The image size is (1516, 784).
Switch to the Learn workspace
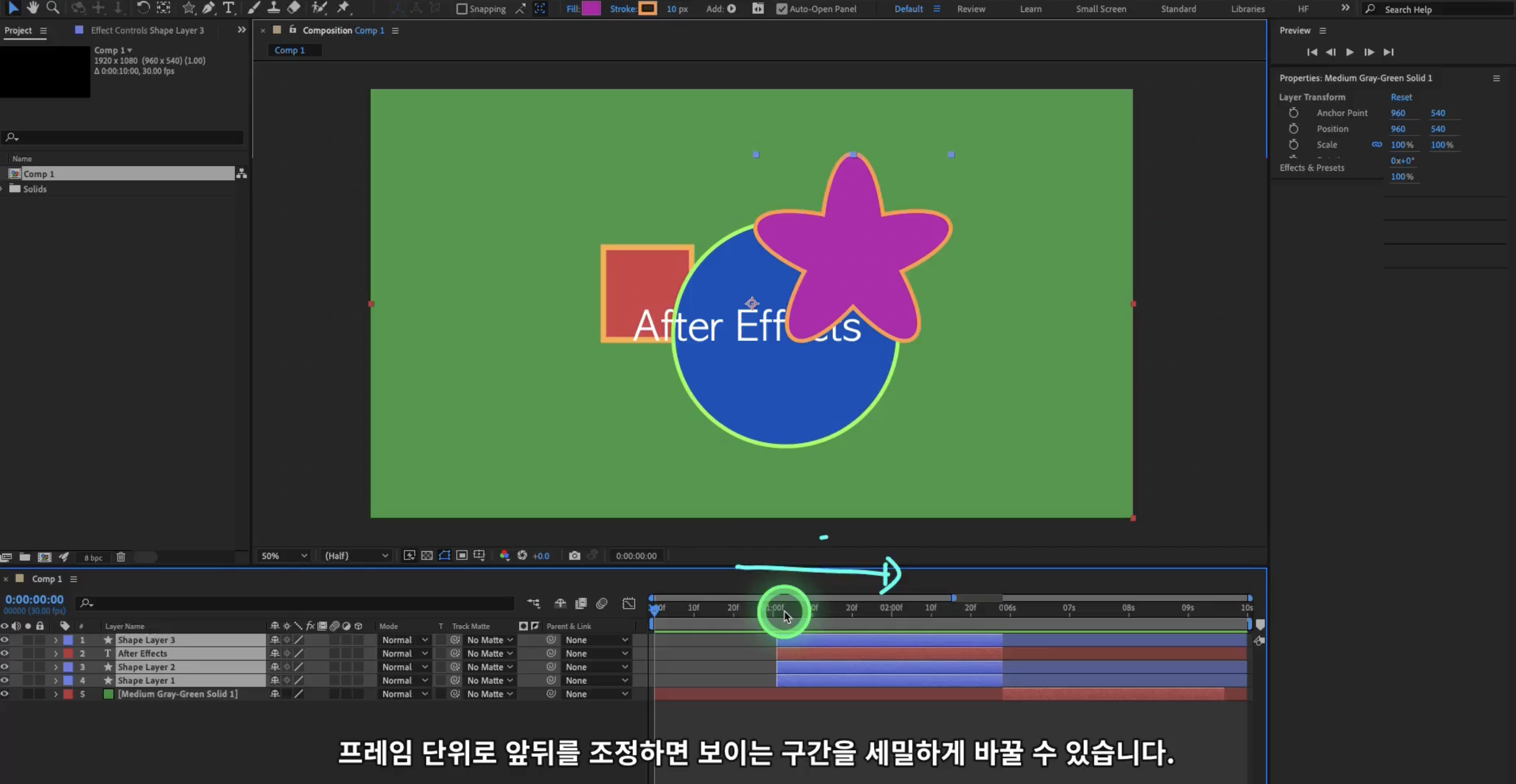[x=1030, y=9]
